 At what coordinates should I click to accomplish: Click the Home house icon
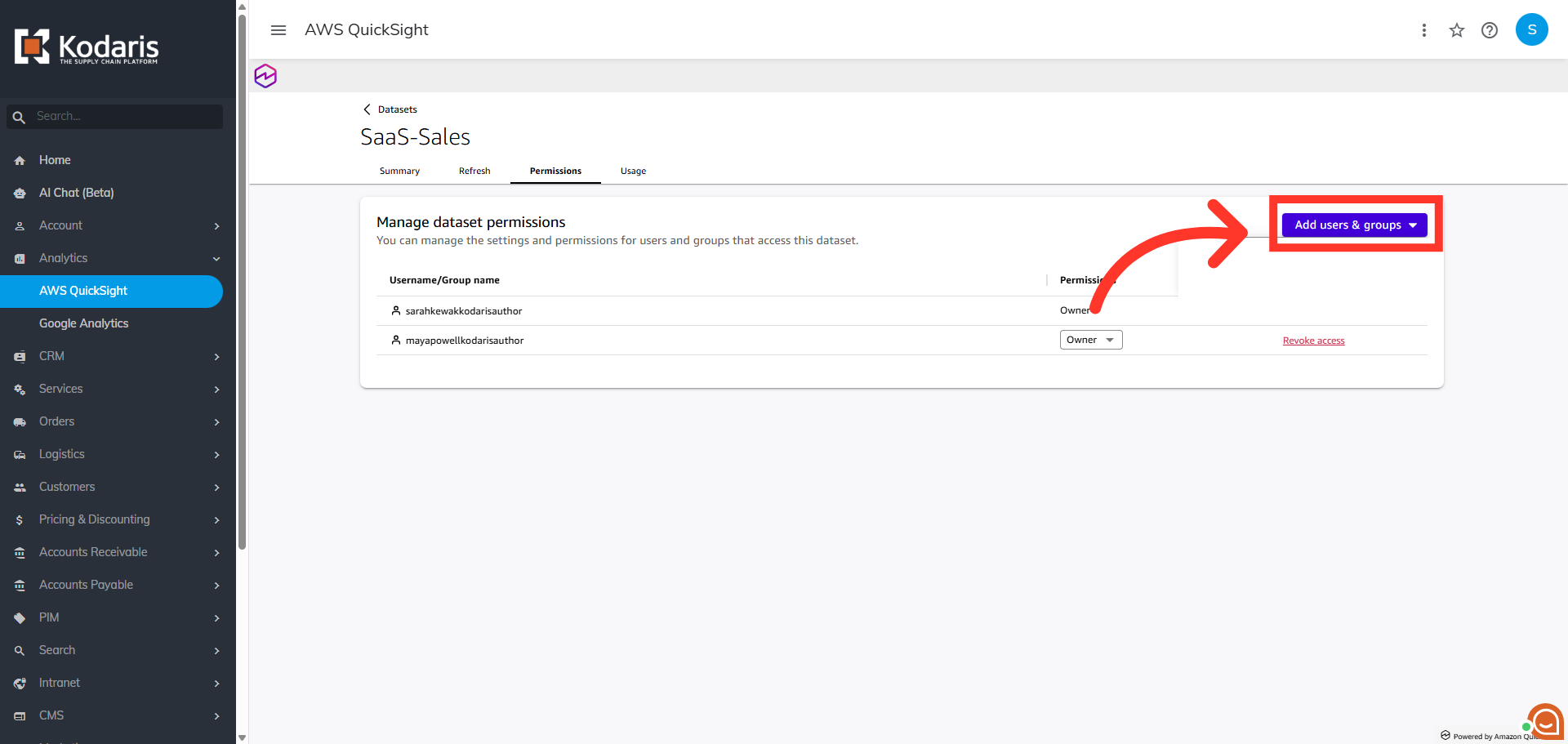20,161
